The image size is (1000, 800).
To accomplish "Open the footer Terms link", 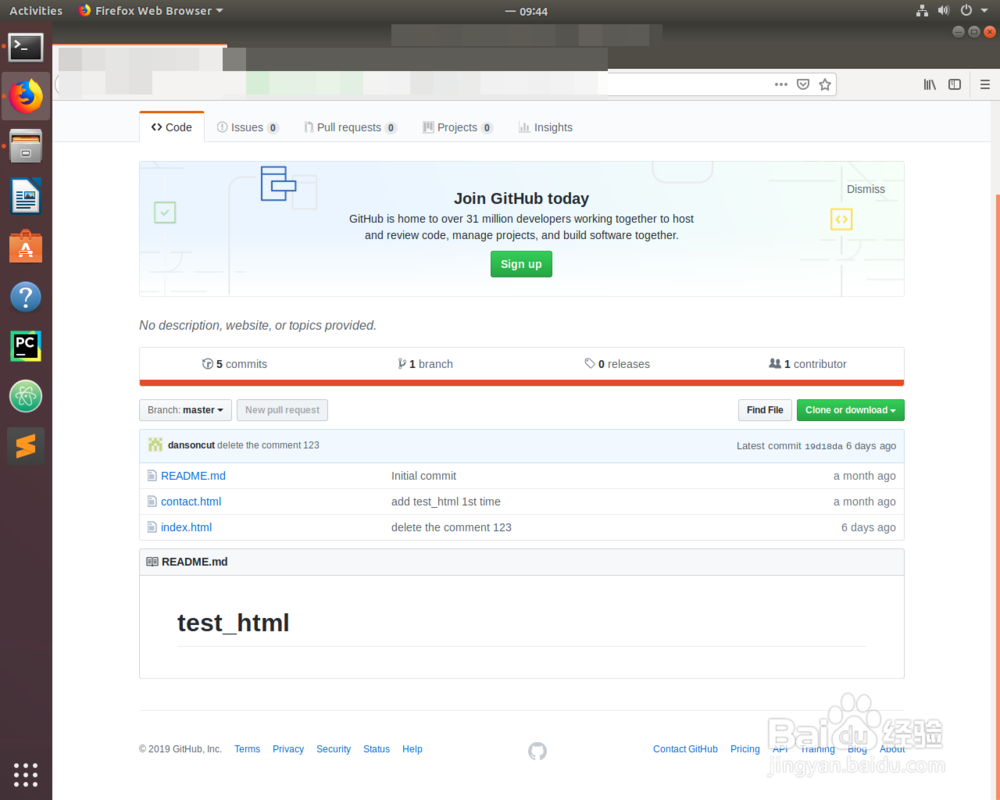I will tap(247, 749).
